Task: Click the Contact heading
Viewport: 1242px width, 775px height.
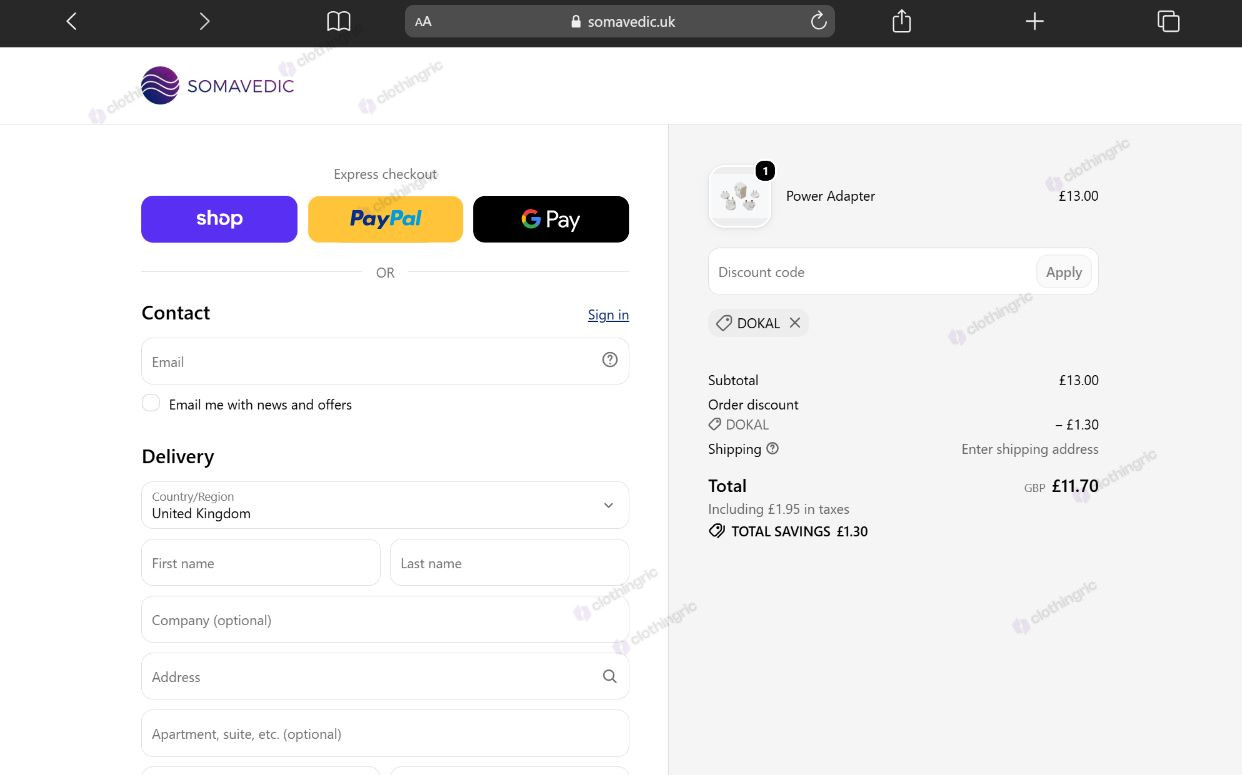Action: [x=176, y=313]
